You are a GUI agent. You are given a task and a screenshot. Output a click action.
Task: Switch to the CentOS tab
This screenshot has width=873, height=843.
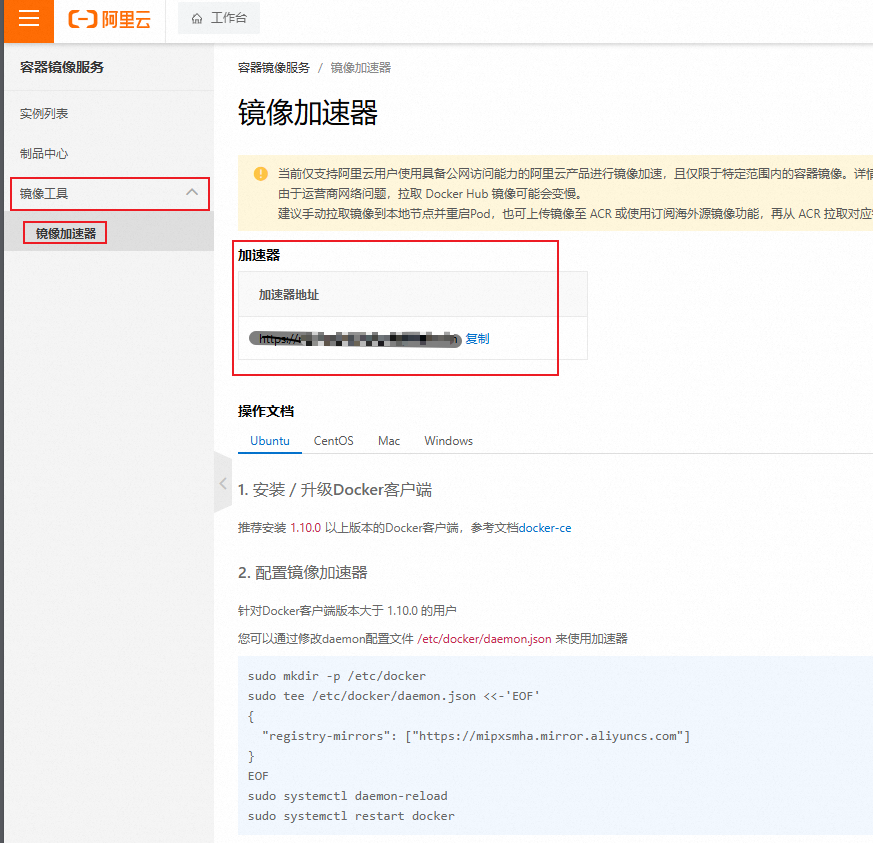(333, 441)
